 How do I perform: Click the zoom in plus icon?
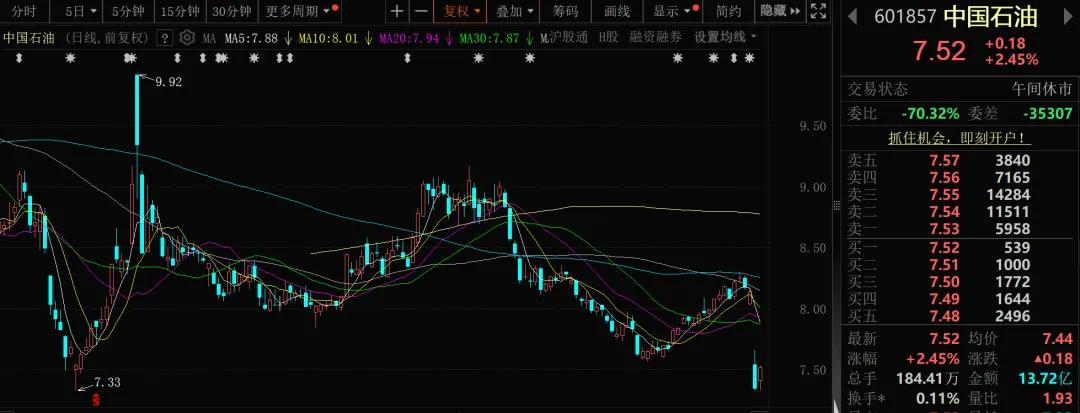397,12
